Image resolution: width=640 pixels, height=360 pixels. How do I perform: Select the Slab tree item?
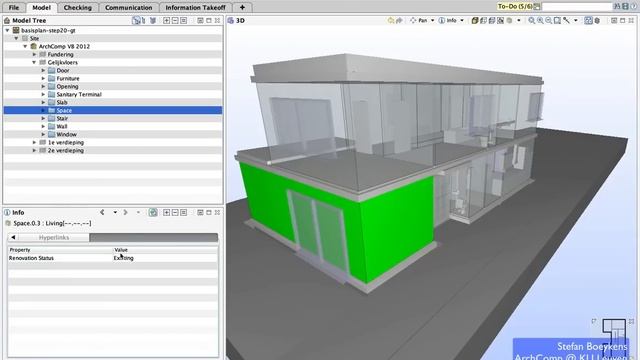click(62, 102)
